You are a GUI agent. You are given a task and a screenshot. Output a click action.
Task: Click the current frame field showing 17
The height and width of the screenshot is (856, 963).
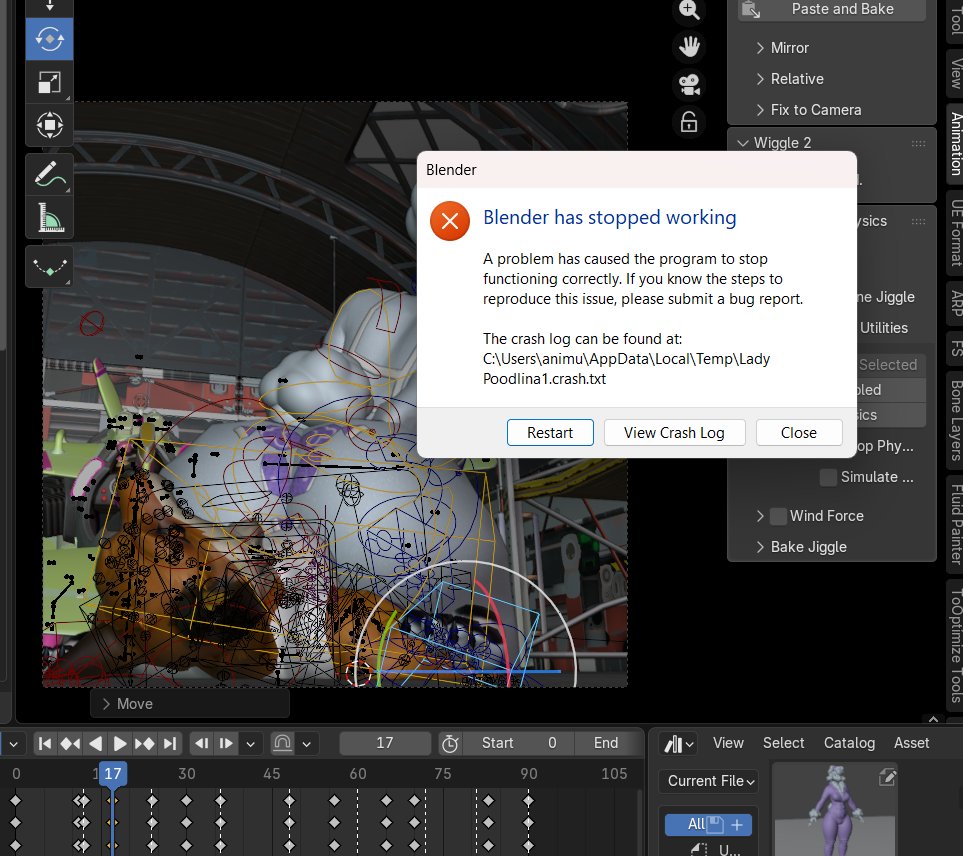point(385,744)
